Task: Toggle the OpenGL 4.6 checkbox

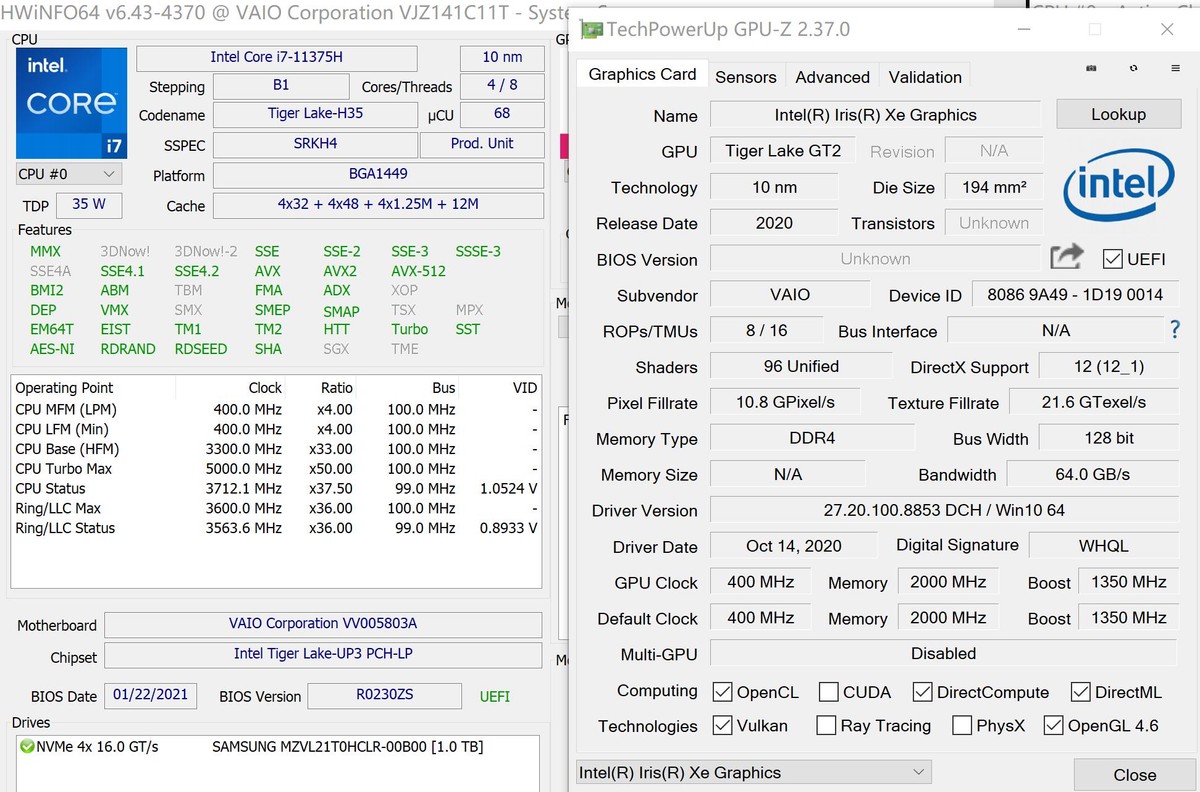Action: [x=1053, y=726]
